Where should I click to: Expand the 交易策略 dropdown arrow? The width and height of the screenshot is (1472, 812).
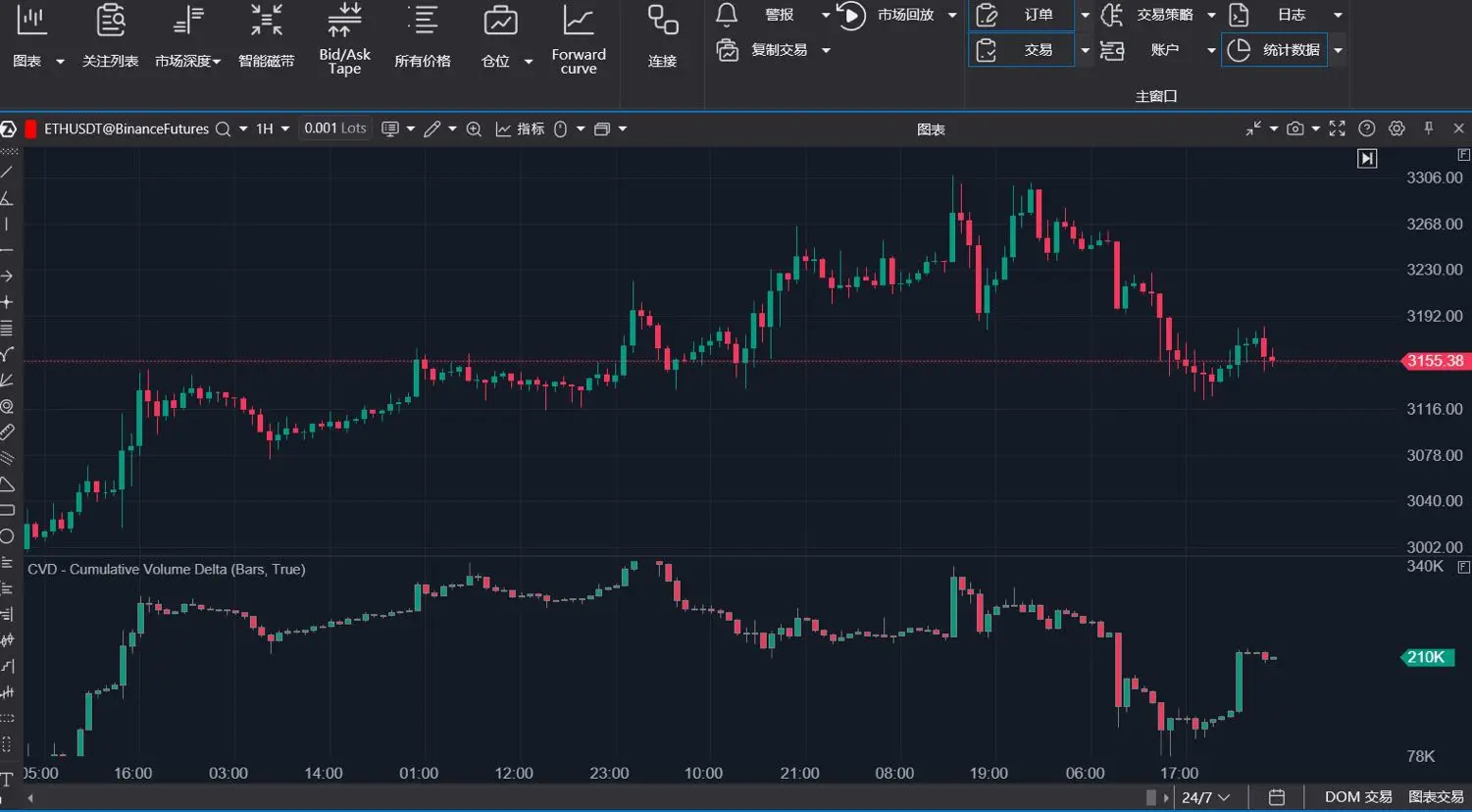pos(1211,15)
